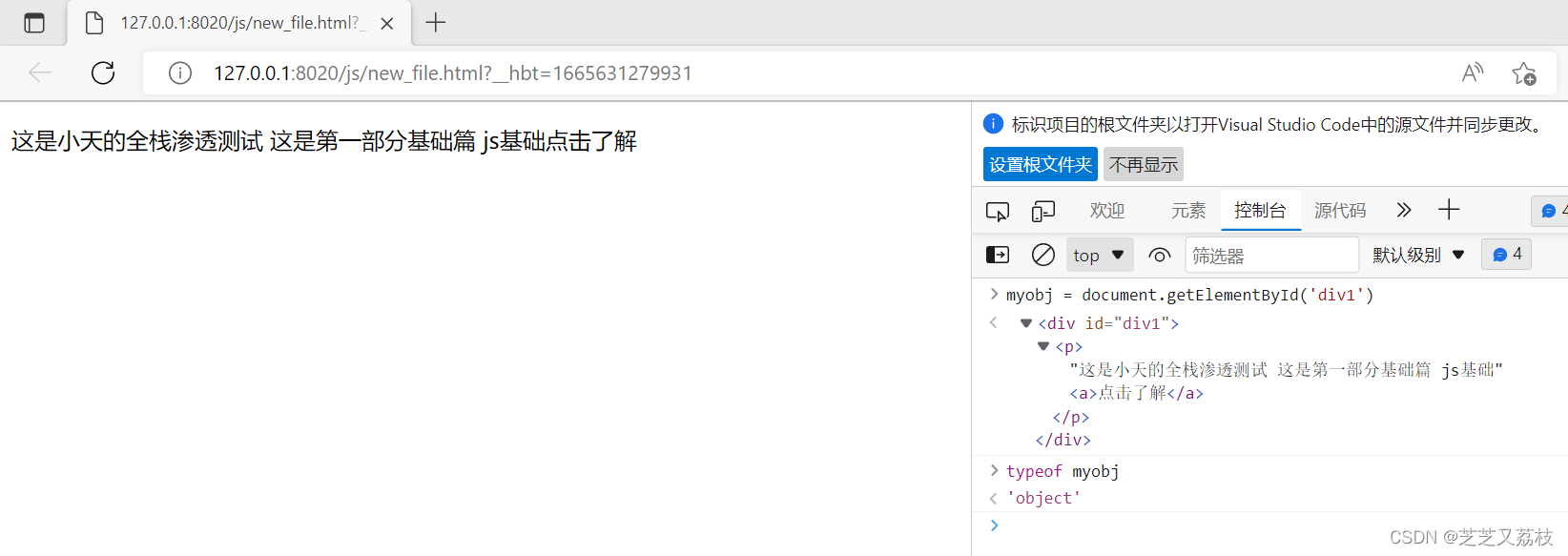Toggle the console sidebar
This screenshot has height=556, width=1568.
click(998, 255)
